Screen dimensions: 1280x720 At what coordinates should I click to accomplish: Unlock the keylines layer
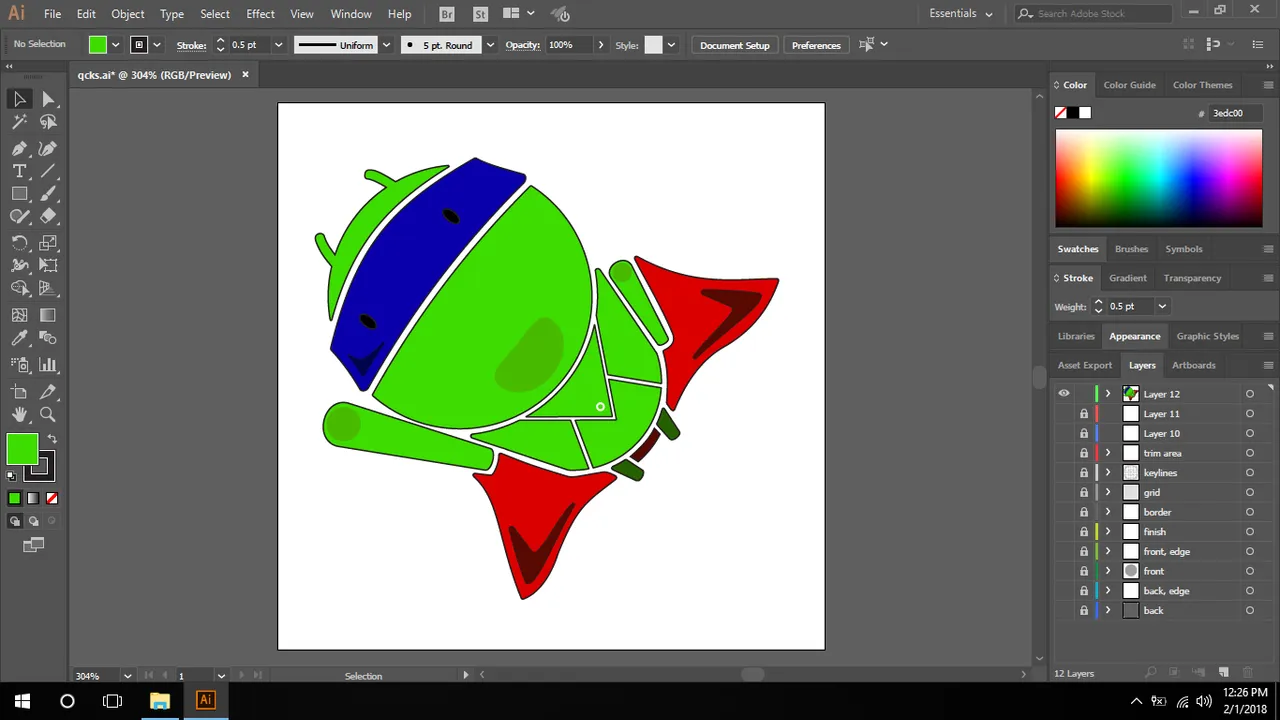pyautogui.click(x=1084, y=473)
